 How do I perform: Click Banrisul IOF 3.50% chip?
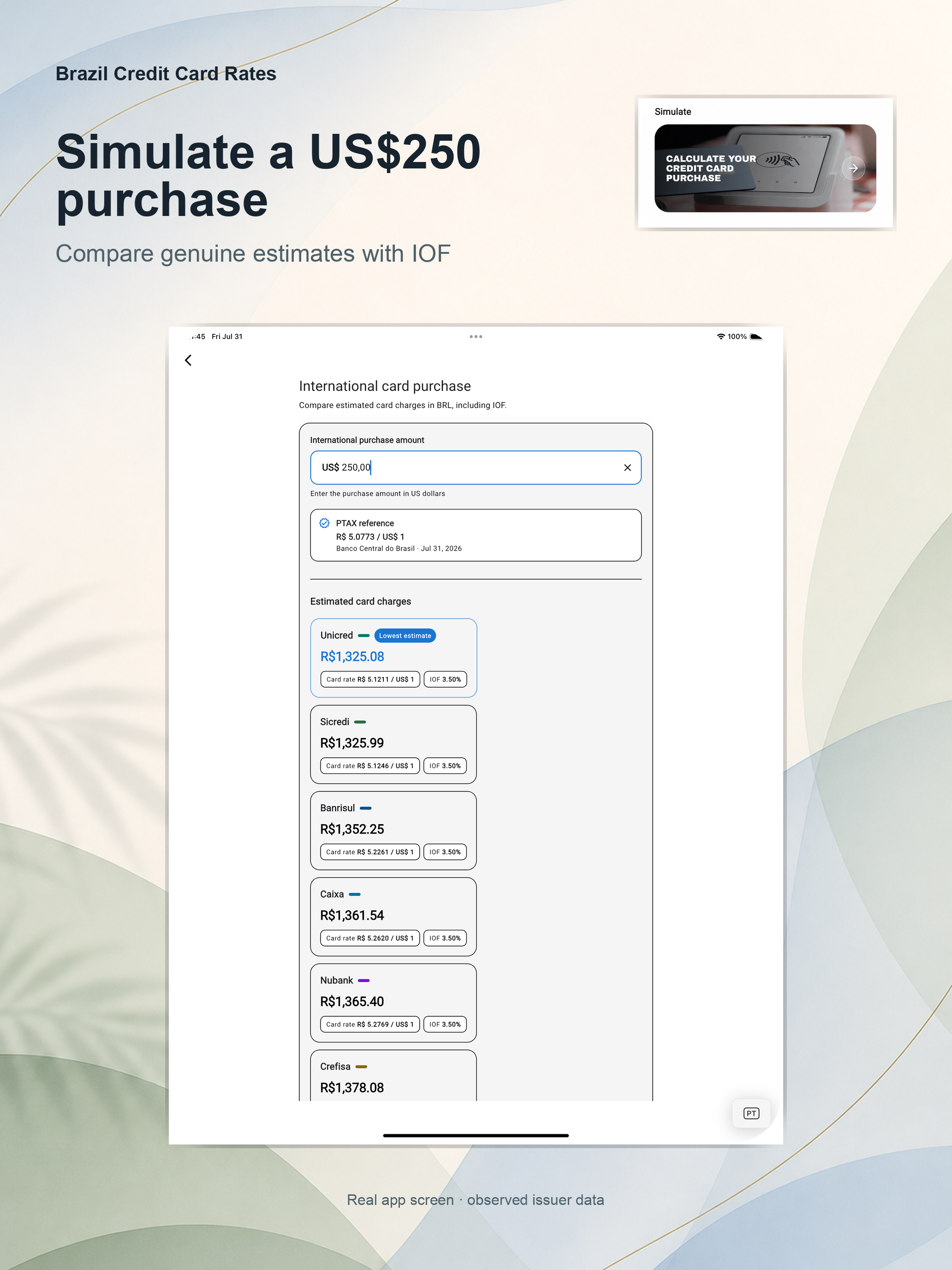pyautogui.click(x=445, y=852)
